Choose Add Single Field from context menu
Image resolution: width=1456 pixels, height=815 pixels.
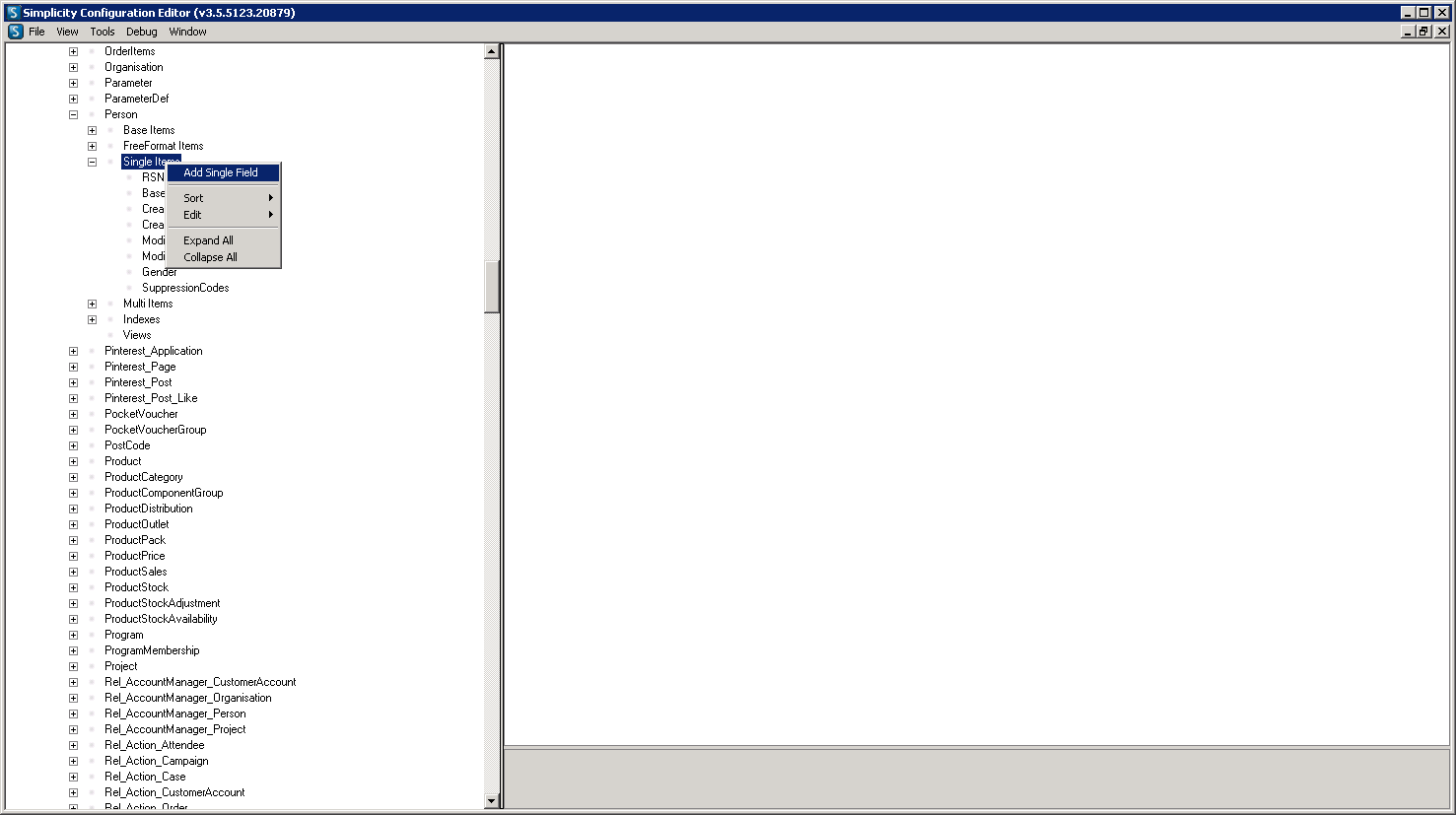click(x=224, y=172)
